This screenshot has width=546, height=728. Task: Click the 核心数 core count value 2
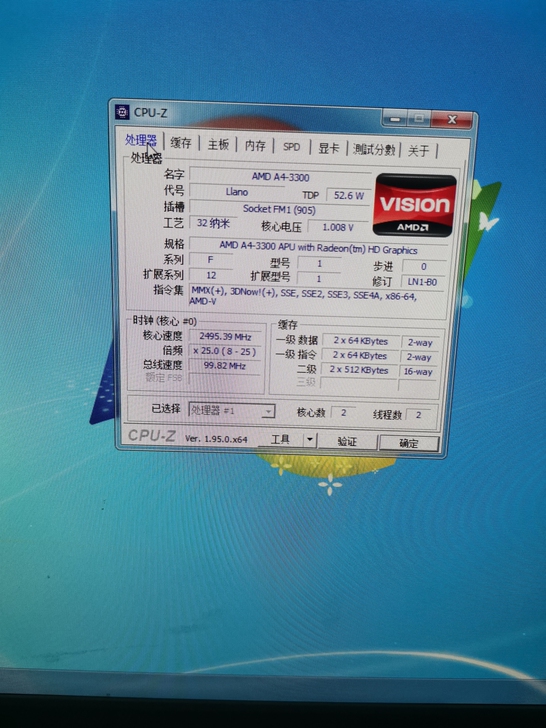click(x=344, y=413)
